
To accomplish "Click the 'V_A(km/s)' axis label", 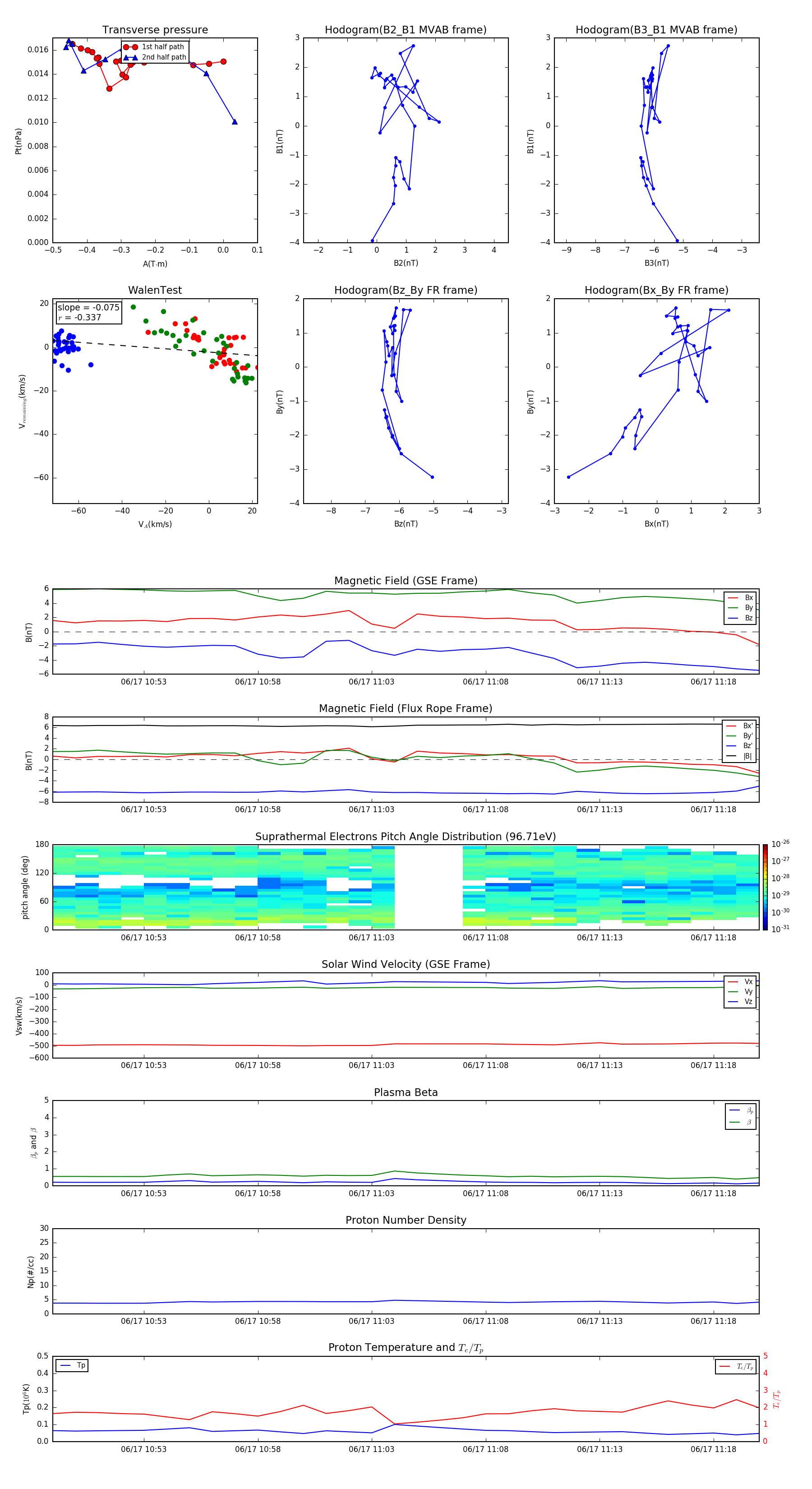I will pos(155,524).
